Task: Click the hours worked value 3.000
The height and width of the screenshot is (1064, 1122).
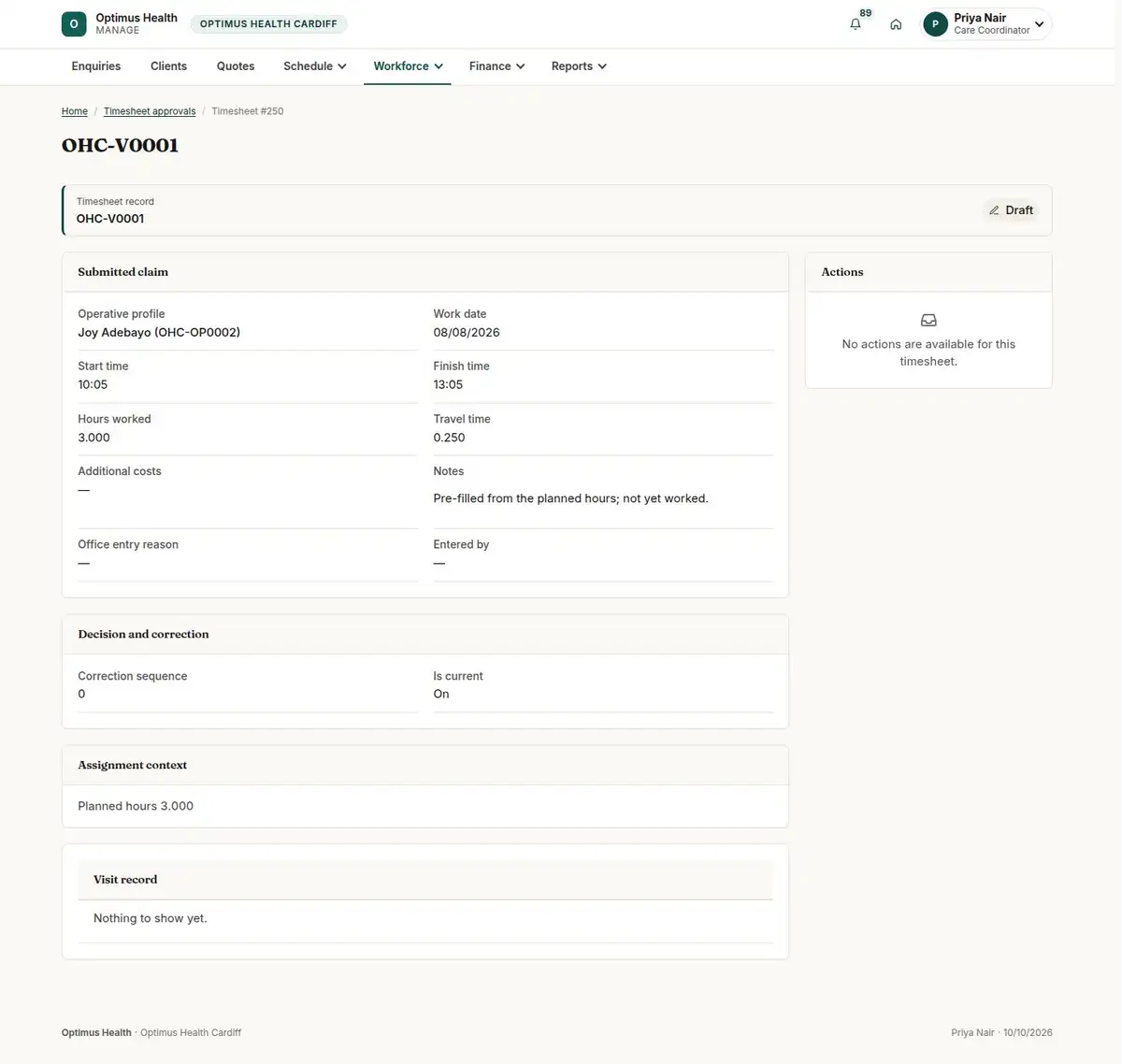Action: click(x=93, y=438)
